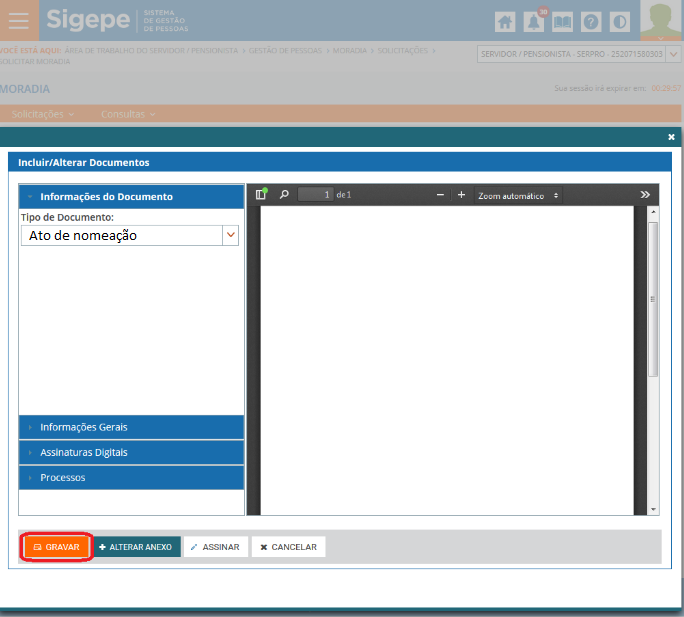Open the user profile avatar
684x617 pixels.
tap(660, 21)
